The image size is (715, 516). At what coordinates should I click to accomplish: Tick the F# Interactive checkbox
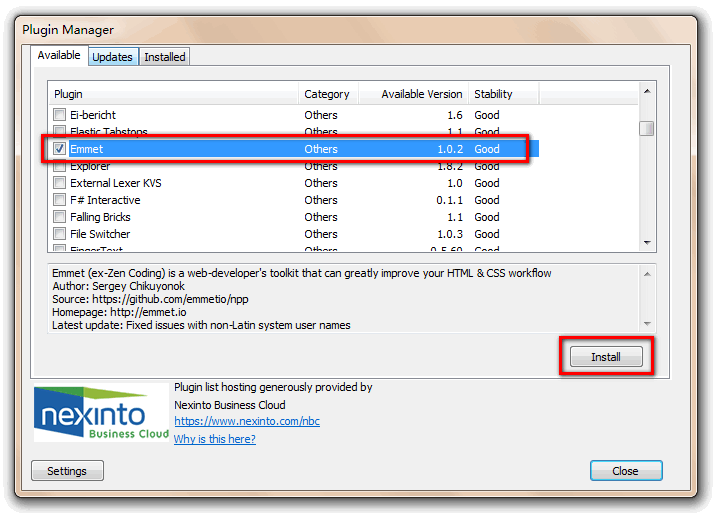coord(59,200)
